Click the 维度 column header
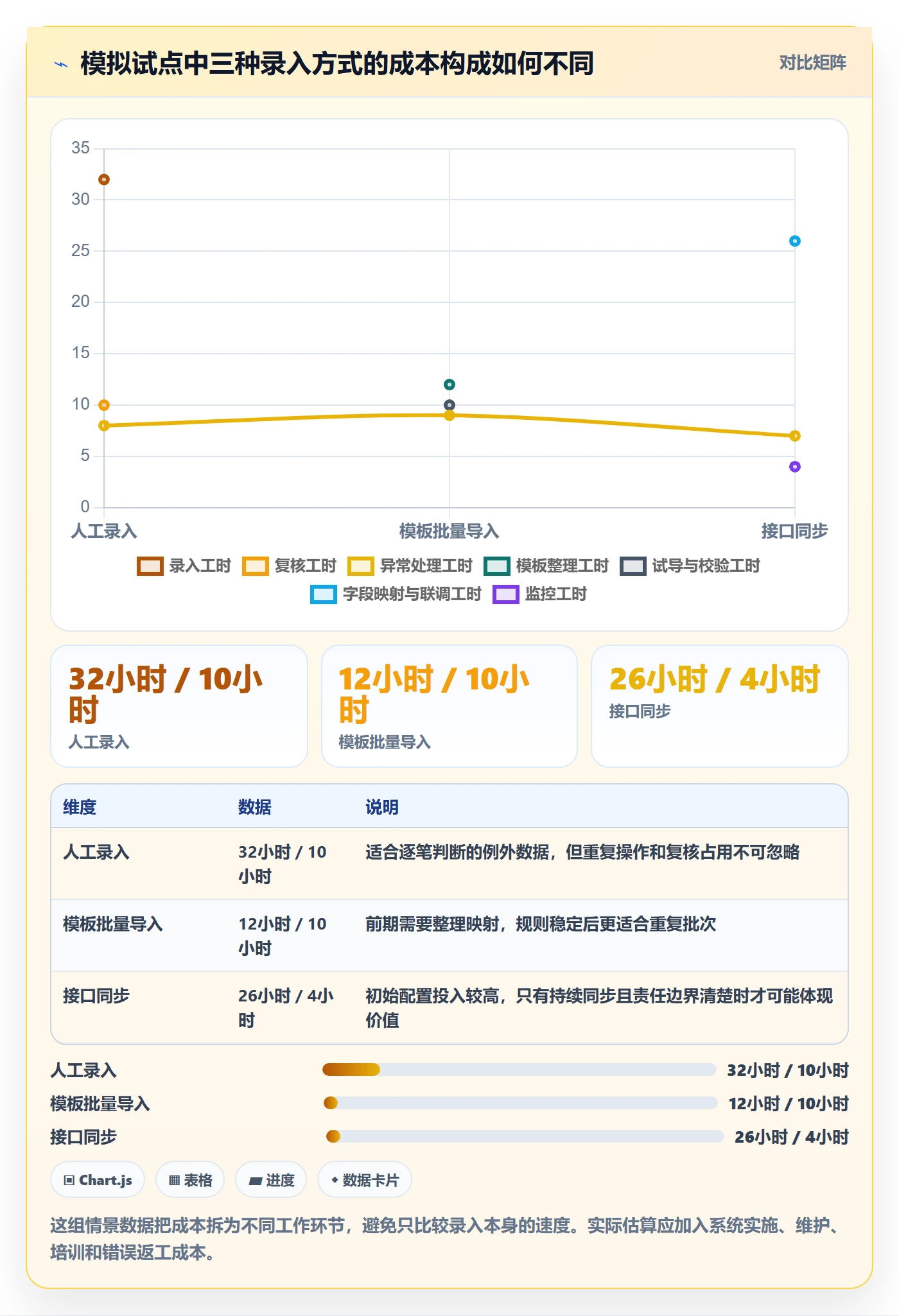Viewport: 899px width, 1316px height. pos(80,808)
